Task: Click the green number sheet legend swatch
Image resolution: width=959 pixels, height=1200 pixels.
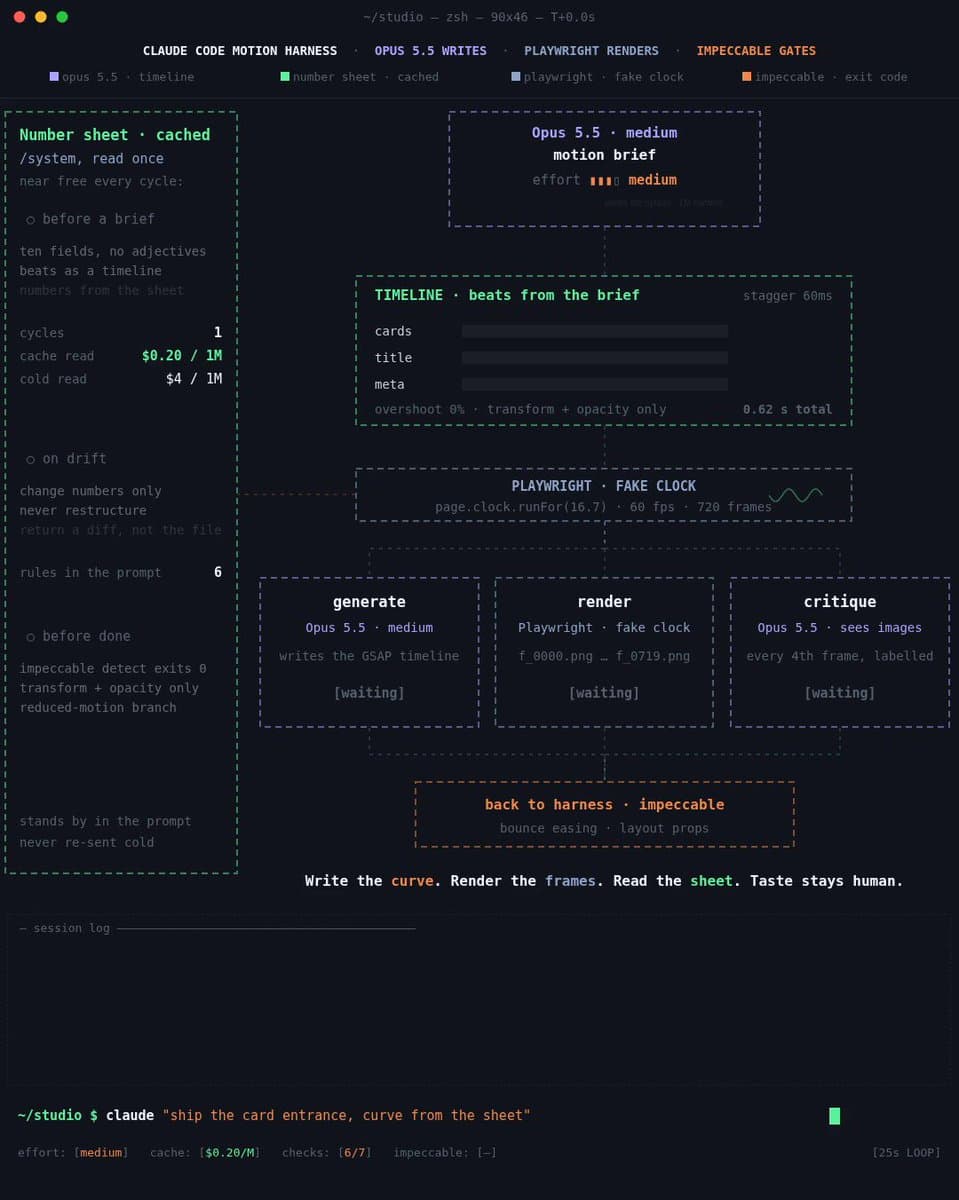Action: pos(285,76)
